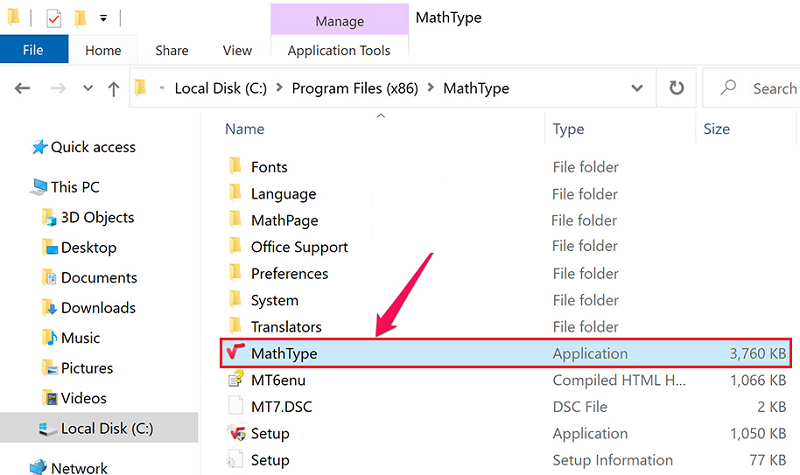Select This PC in navigation pane
The height and width of the screenshot is (475, 800).
point(65,187)
